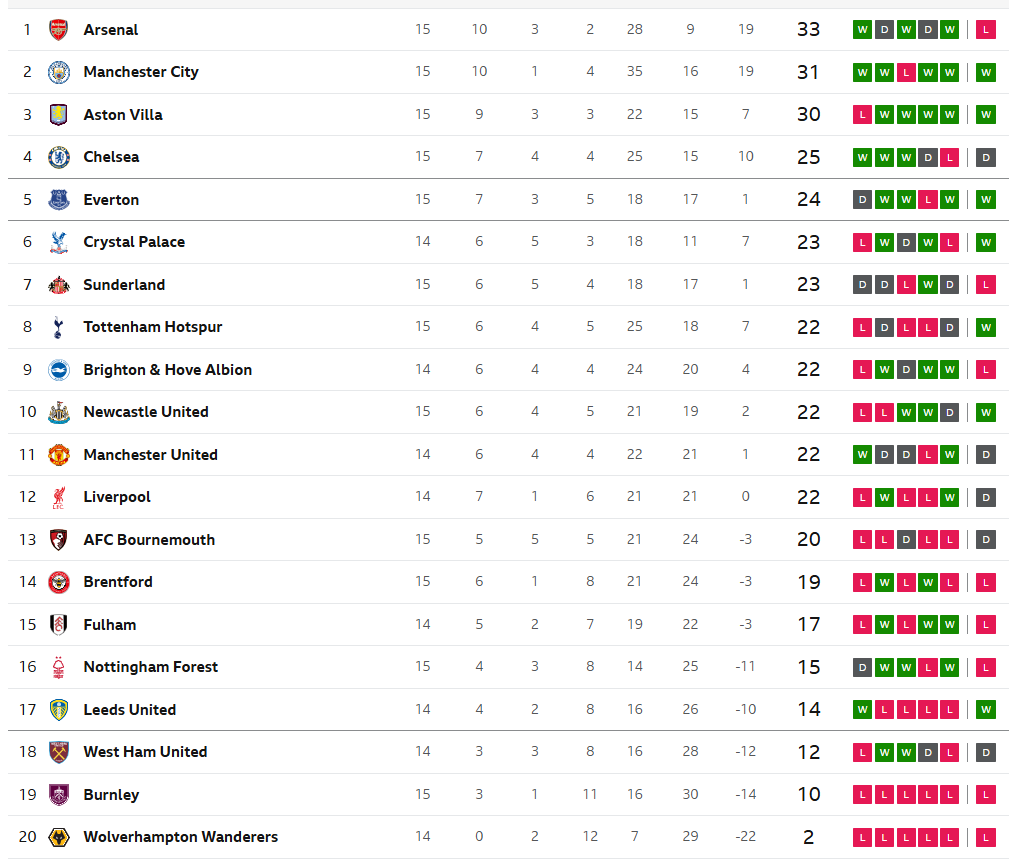Click the Wolverhampton Wanderers wolf badge

59,837
